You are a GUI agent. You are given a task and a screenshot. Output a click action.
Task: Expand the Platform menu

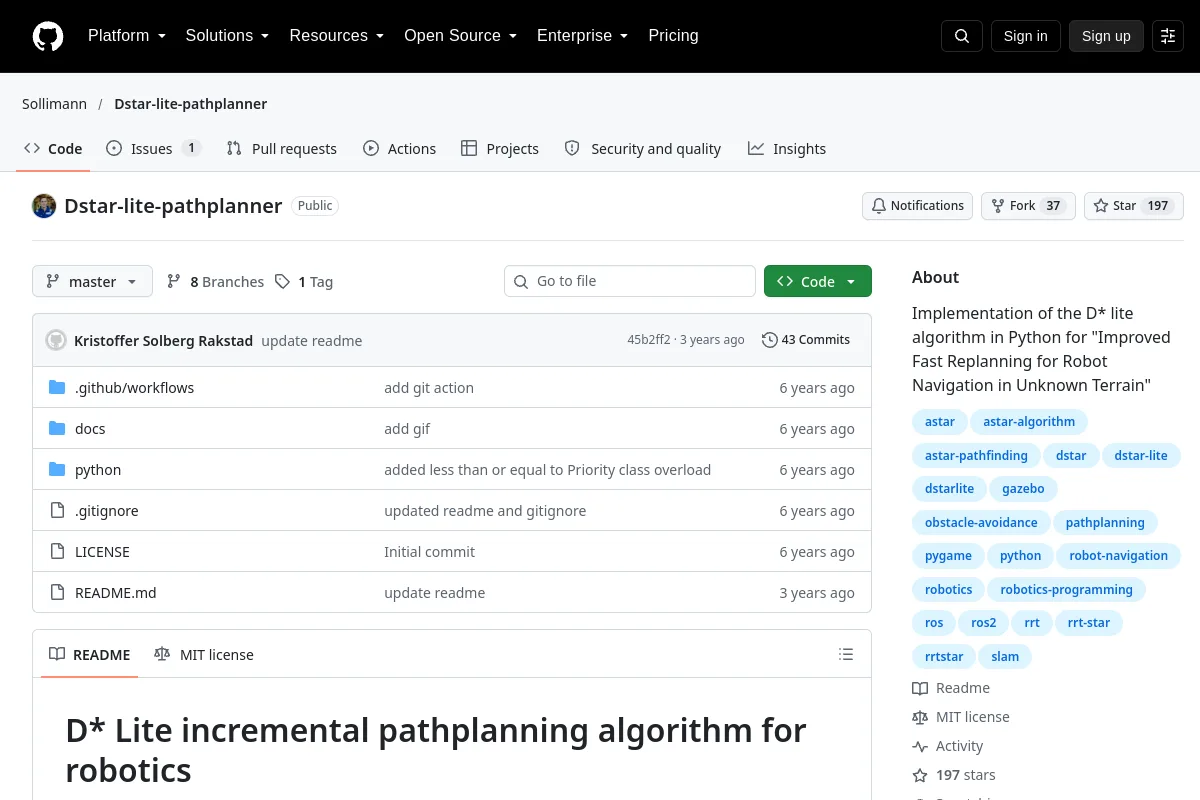coord(126,36)
